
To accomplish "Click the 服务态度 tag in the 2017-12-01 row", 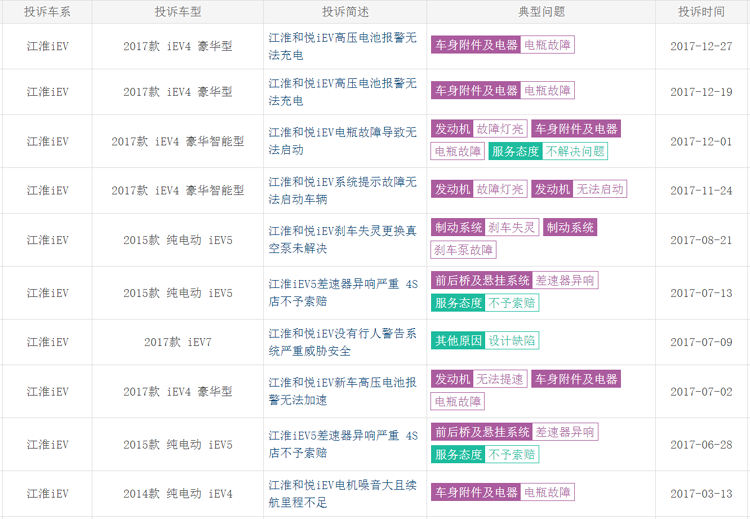I will click(x=515, y=151).
